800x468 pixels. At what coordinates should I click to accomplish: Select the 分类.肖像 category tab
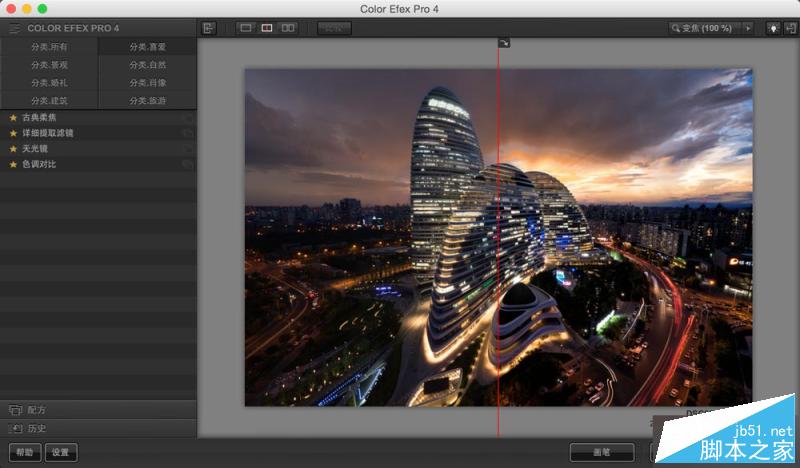(147, 83)
